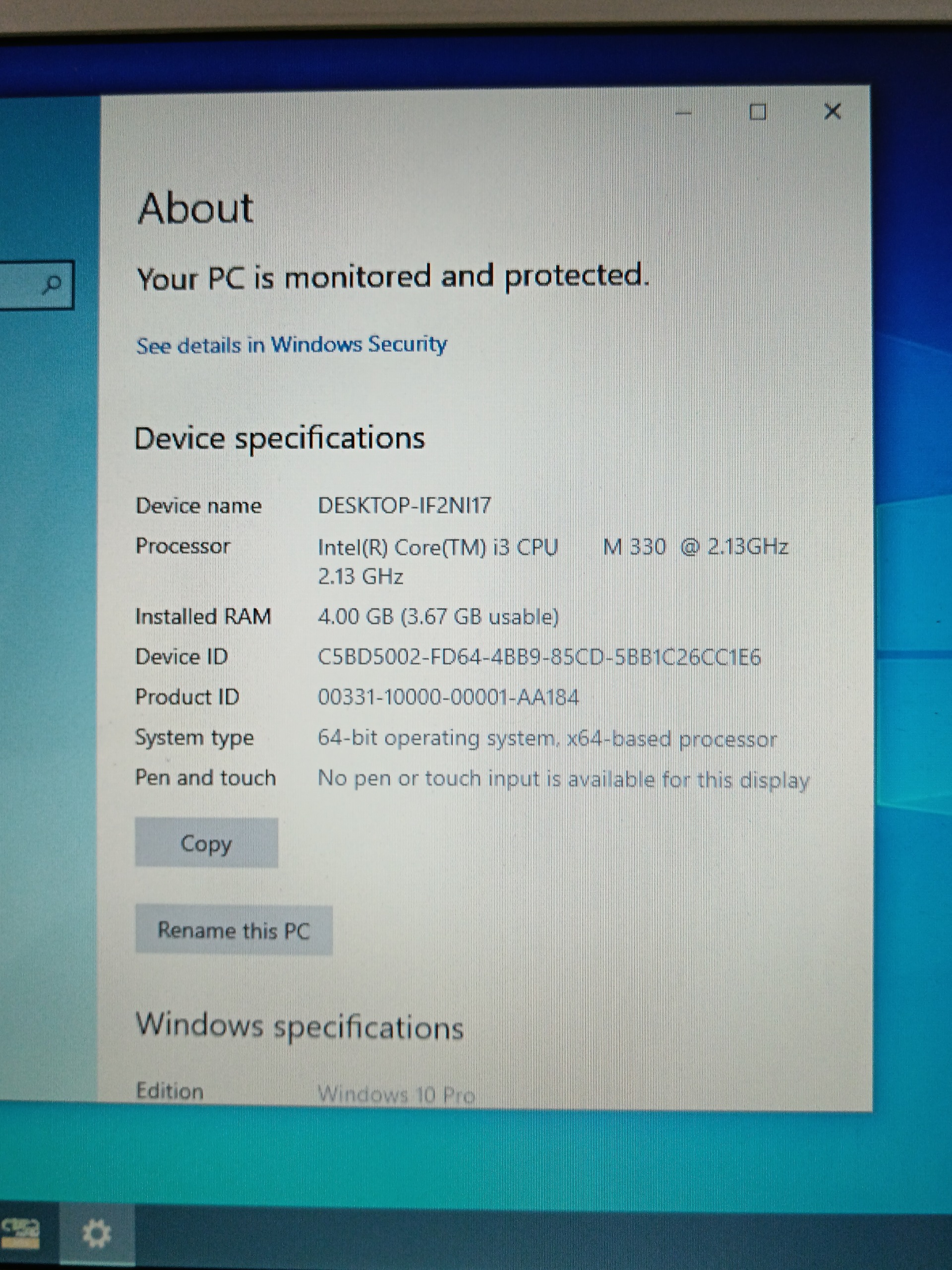Click the Pen and touch label
The image size is (952, 1270).
(205, 777)
